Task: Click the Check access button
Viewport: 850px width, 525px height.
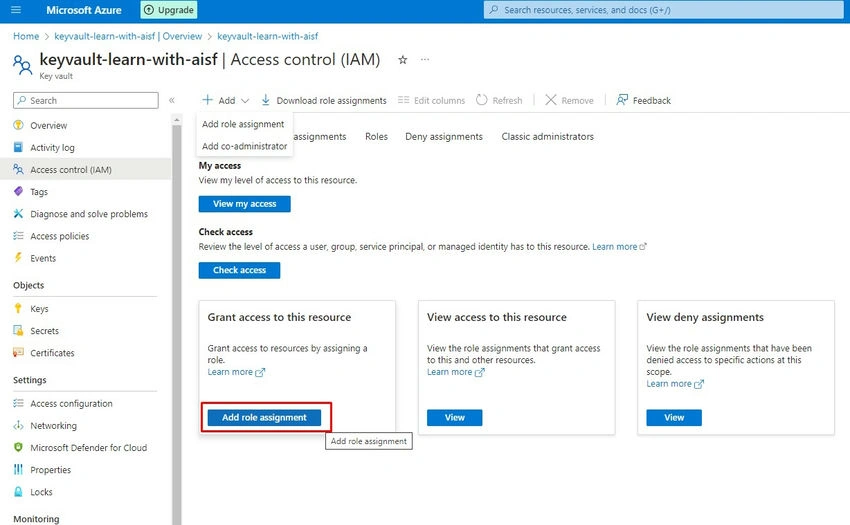Action: pyautogui.click(x=239, y=270)
